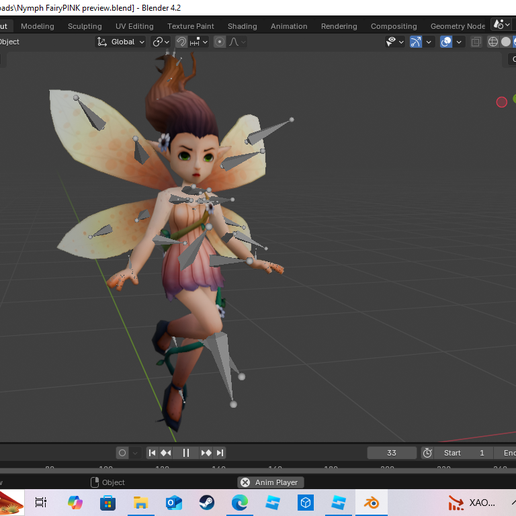Click the XAO stock widget in taskbar
Screen dimensions: 516x516
pyautogui.click(x=473, y=503)
